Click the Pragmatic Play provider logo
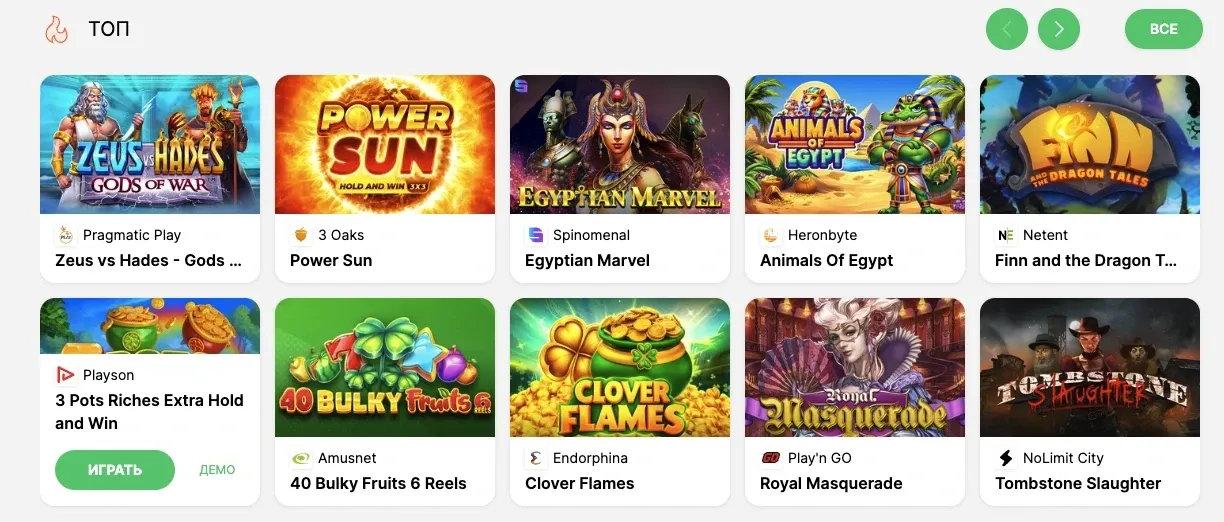Image resolution: width=1224 pixels, height=522 pixels. 65,235
